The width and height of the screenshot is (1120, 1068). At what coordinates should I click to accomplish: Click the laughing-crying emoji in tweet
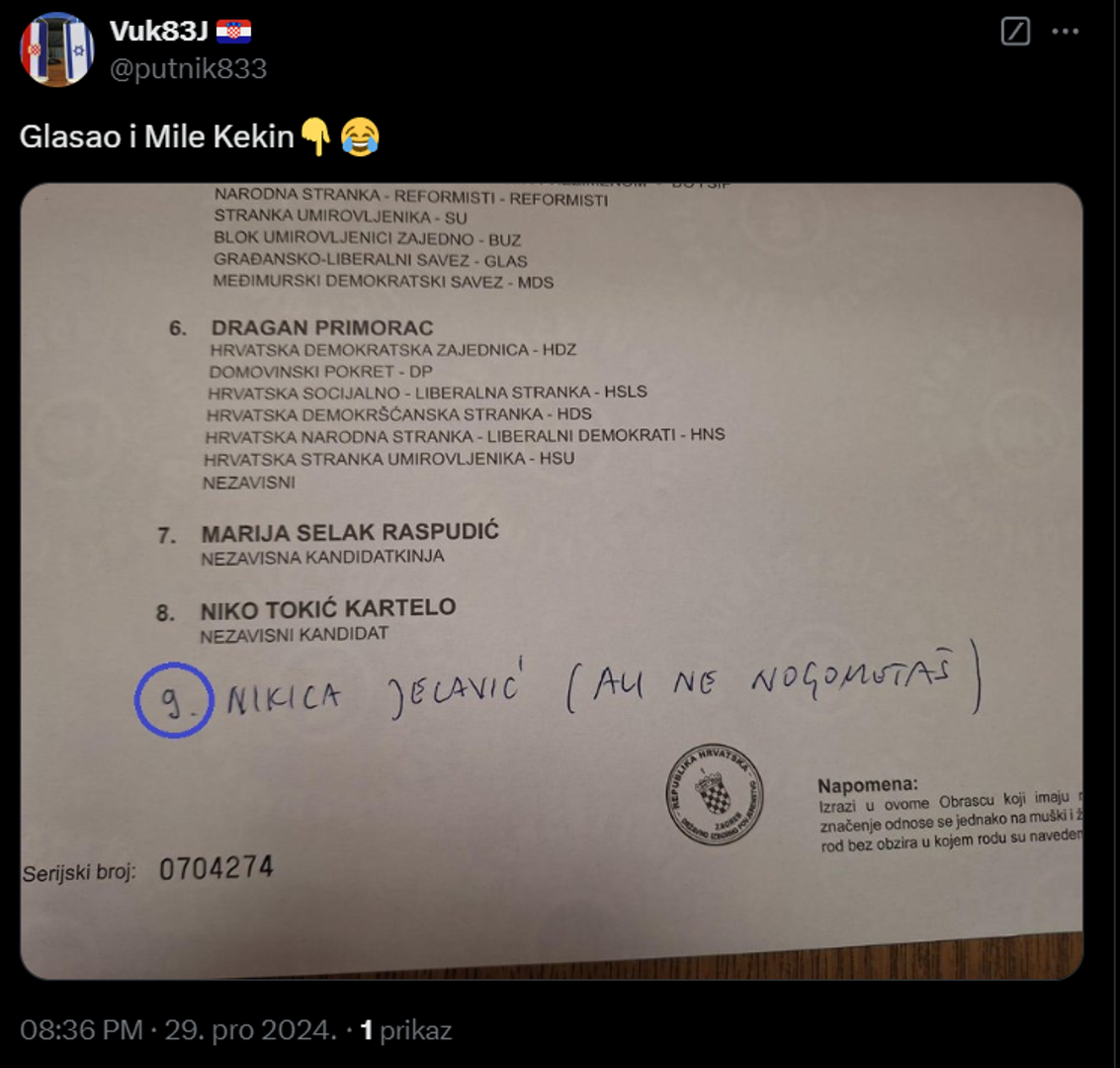point(359,135)
